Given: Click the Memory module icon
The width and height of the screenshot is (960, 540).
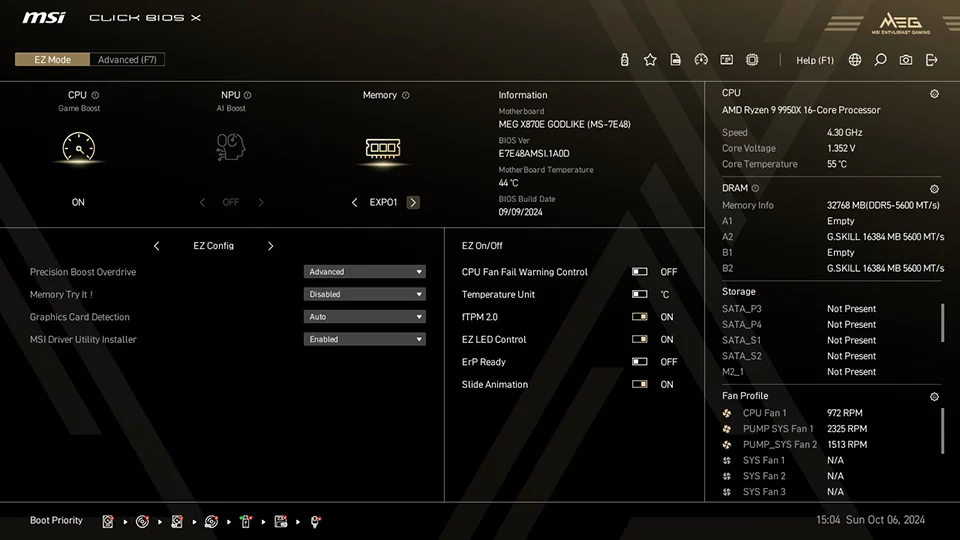Looking at the screenshot, I should pyautogui.click(x=383, y=148).
